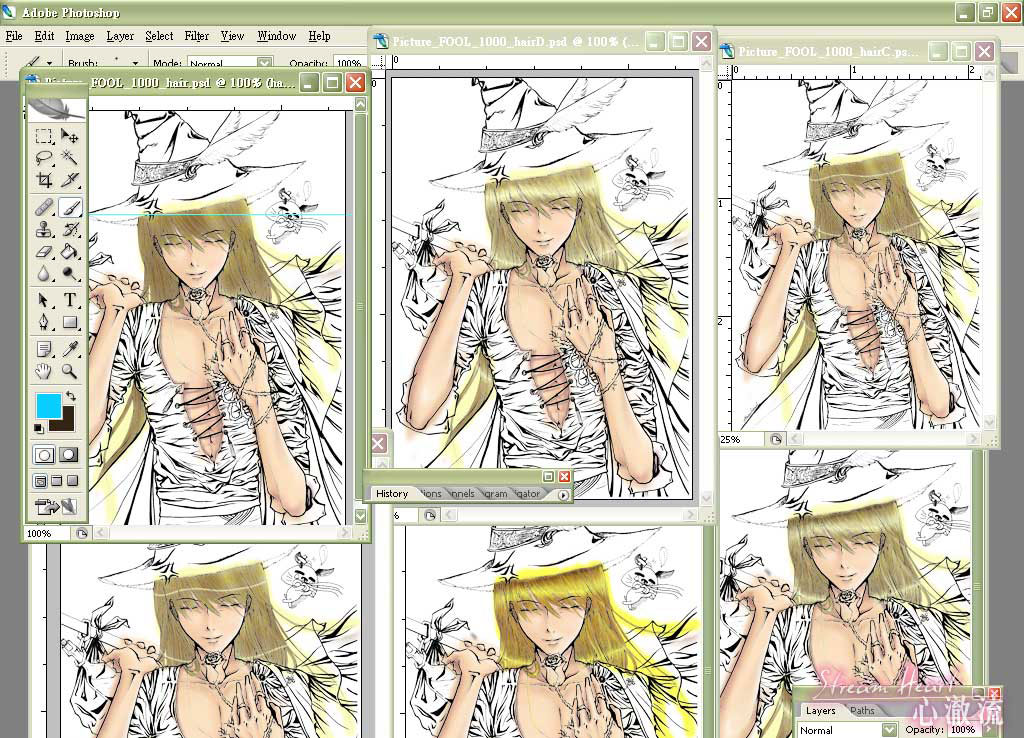Viewport: 1024px width, 738px height.
Task: Open the Window menu
Action: coord(276,36)
